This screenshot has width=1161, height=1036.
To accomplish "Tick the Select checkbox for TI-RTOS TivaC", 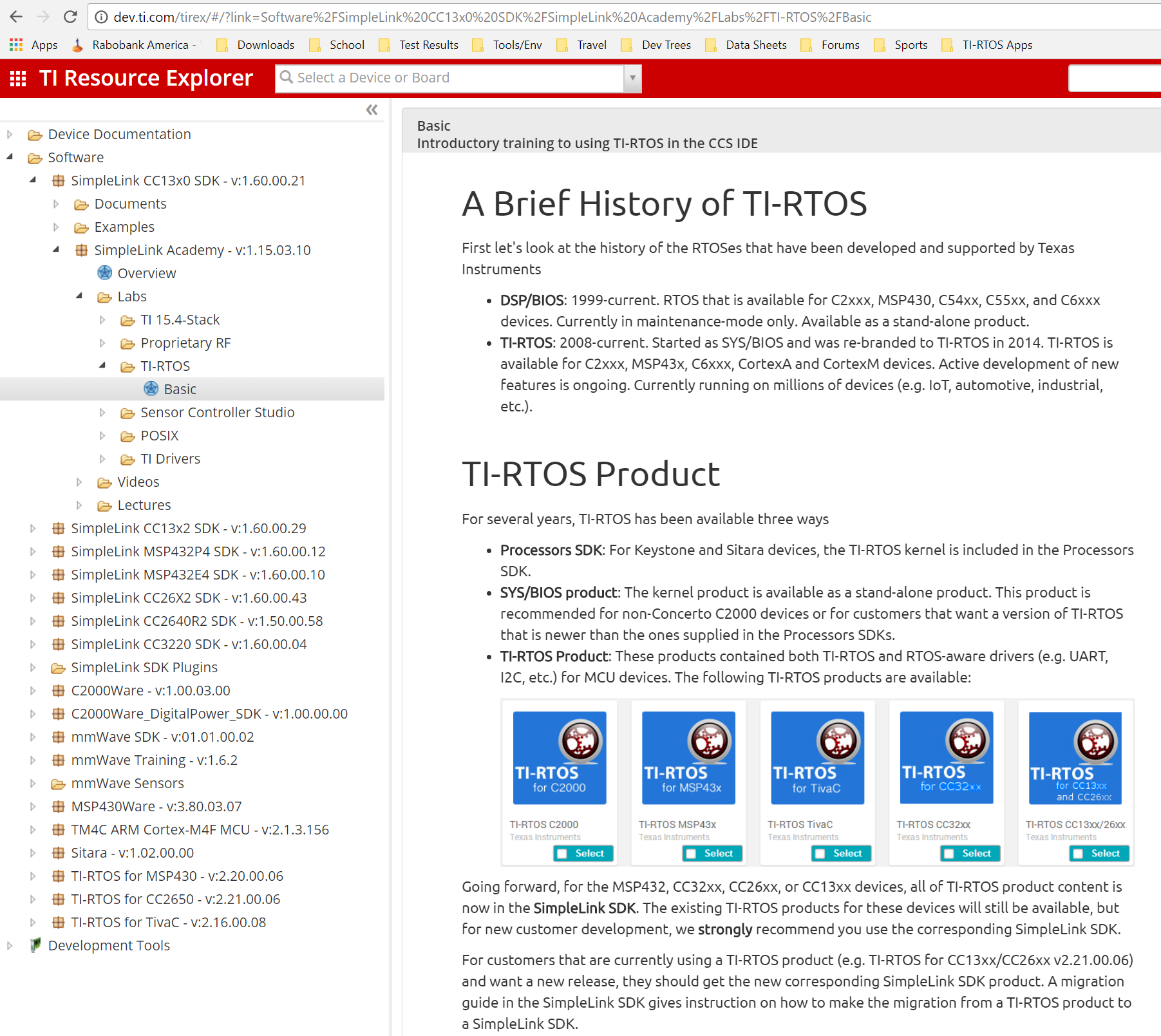I will (820, 854).
